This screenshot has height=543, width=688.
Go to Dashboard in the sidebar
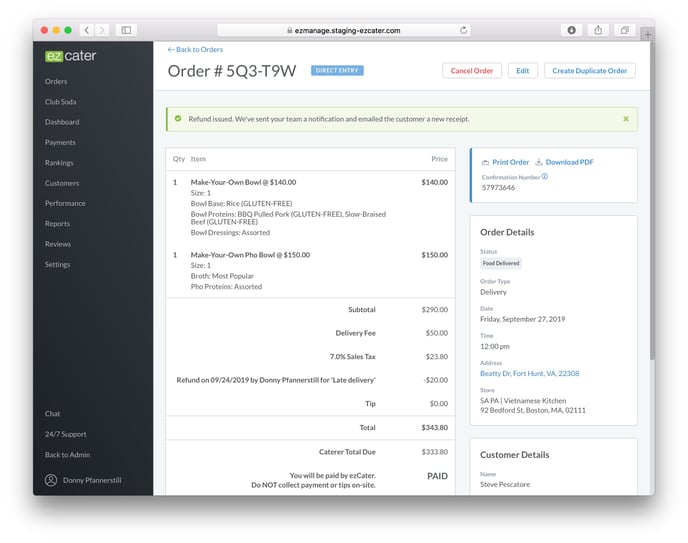[62, 122]
